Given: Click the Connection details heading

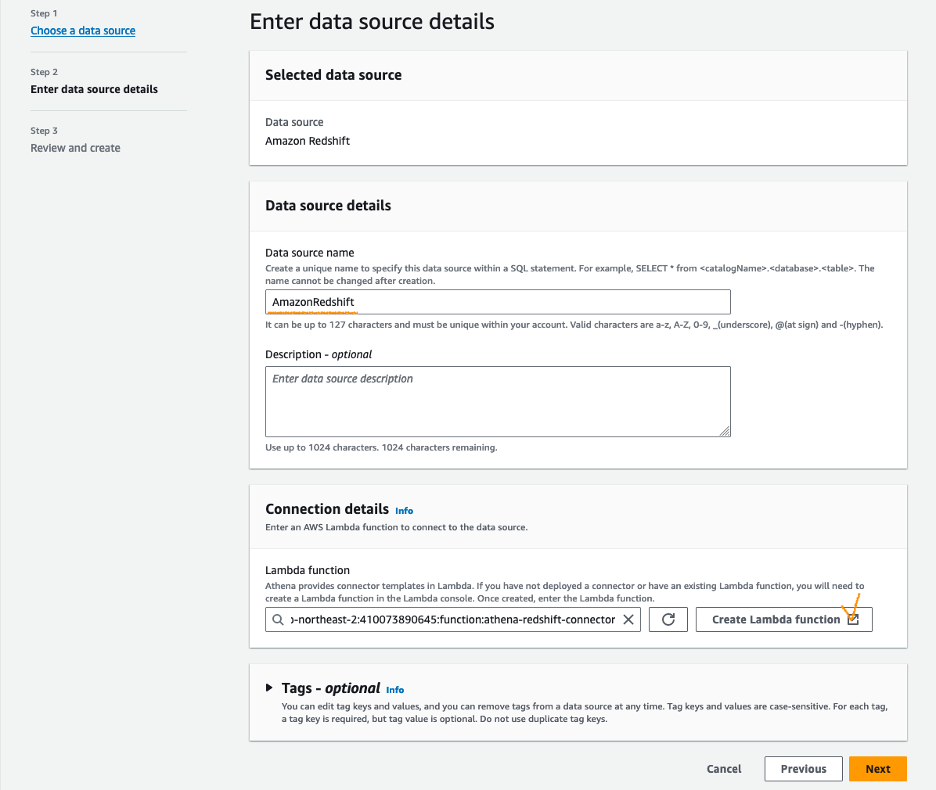Looking at the screenshot, I should [x=327, y=509].
